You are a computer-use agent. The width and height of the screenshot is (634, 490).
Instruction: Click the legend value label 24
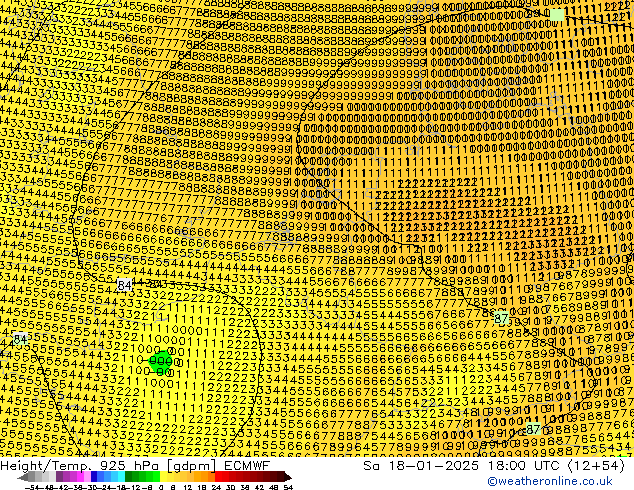(x=216, y=487)
